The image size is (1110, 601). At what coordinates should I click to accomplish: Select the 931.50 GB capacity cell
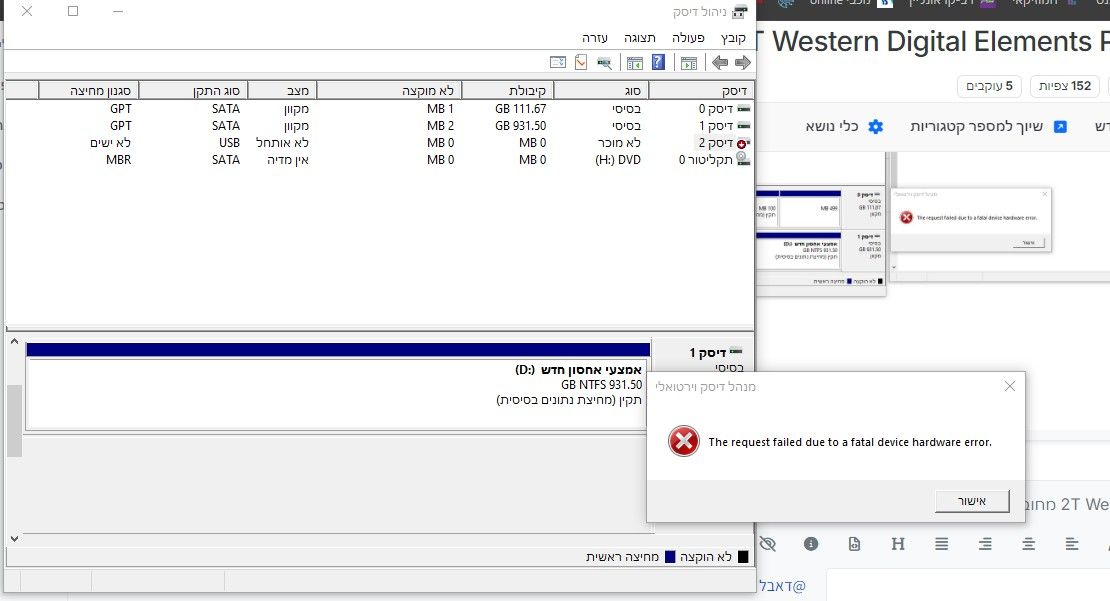[520, 125]
